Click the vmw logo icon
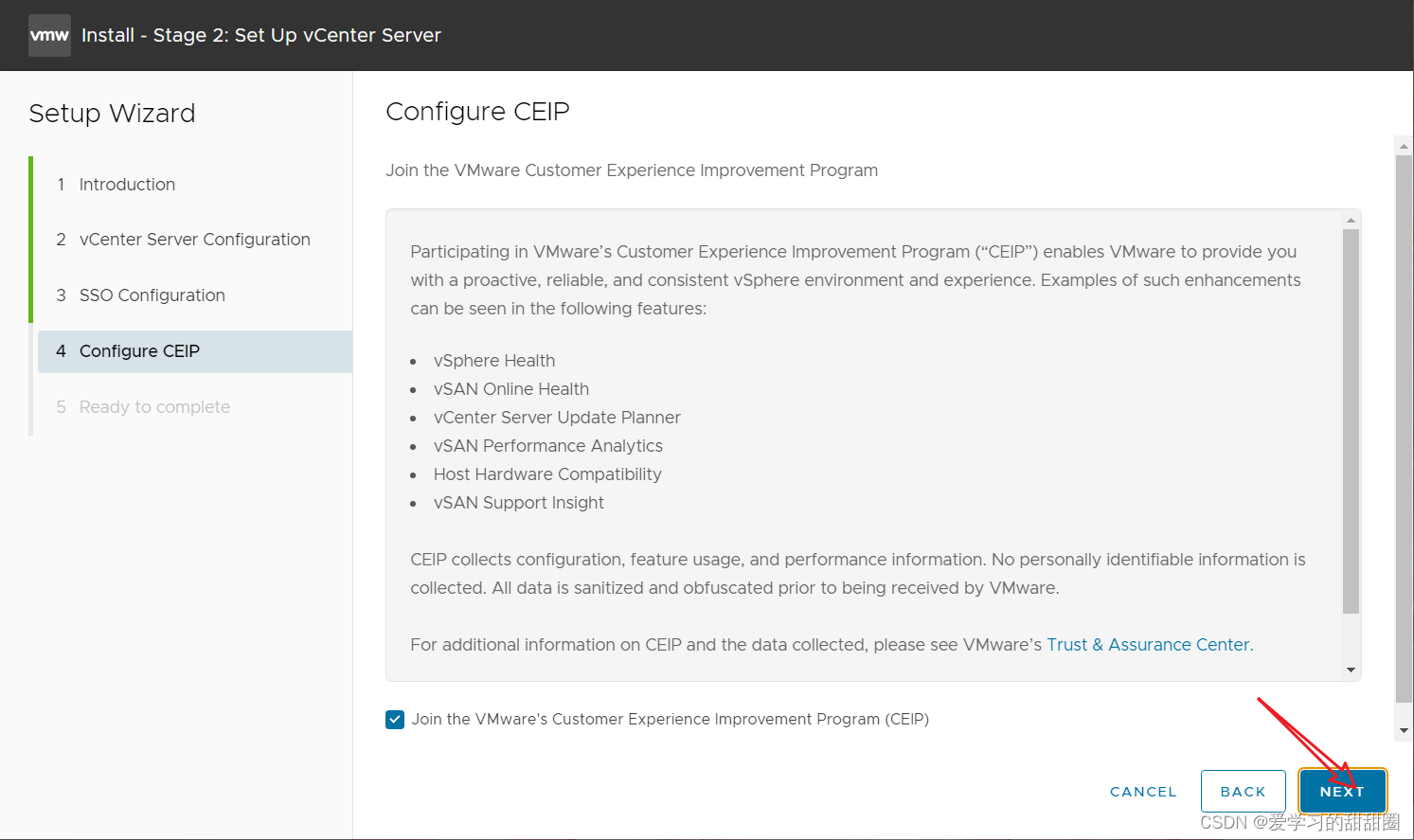 49,35
